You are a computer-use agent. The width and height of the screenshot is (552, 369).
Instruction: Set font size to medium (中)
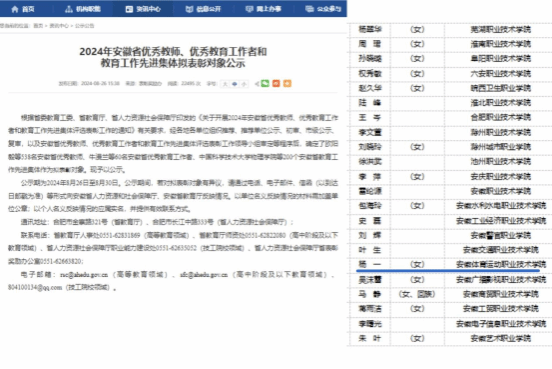coord(235,84)
